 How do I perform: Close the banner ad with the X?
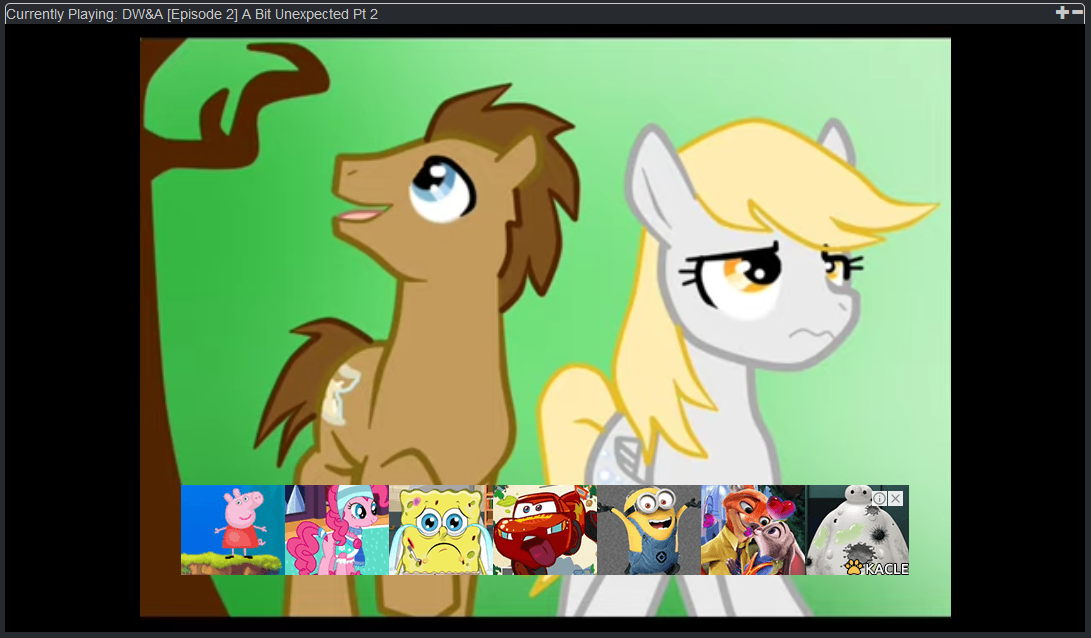pos(895,498)
